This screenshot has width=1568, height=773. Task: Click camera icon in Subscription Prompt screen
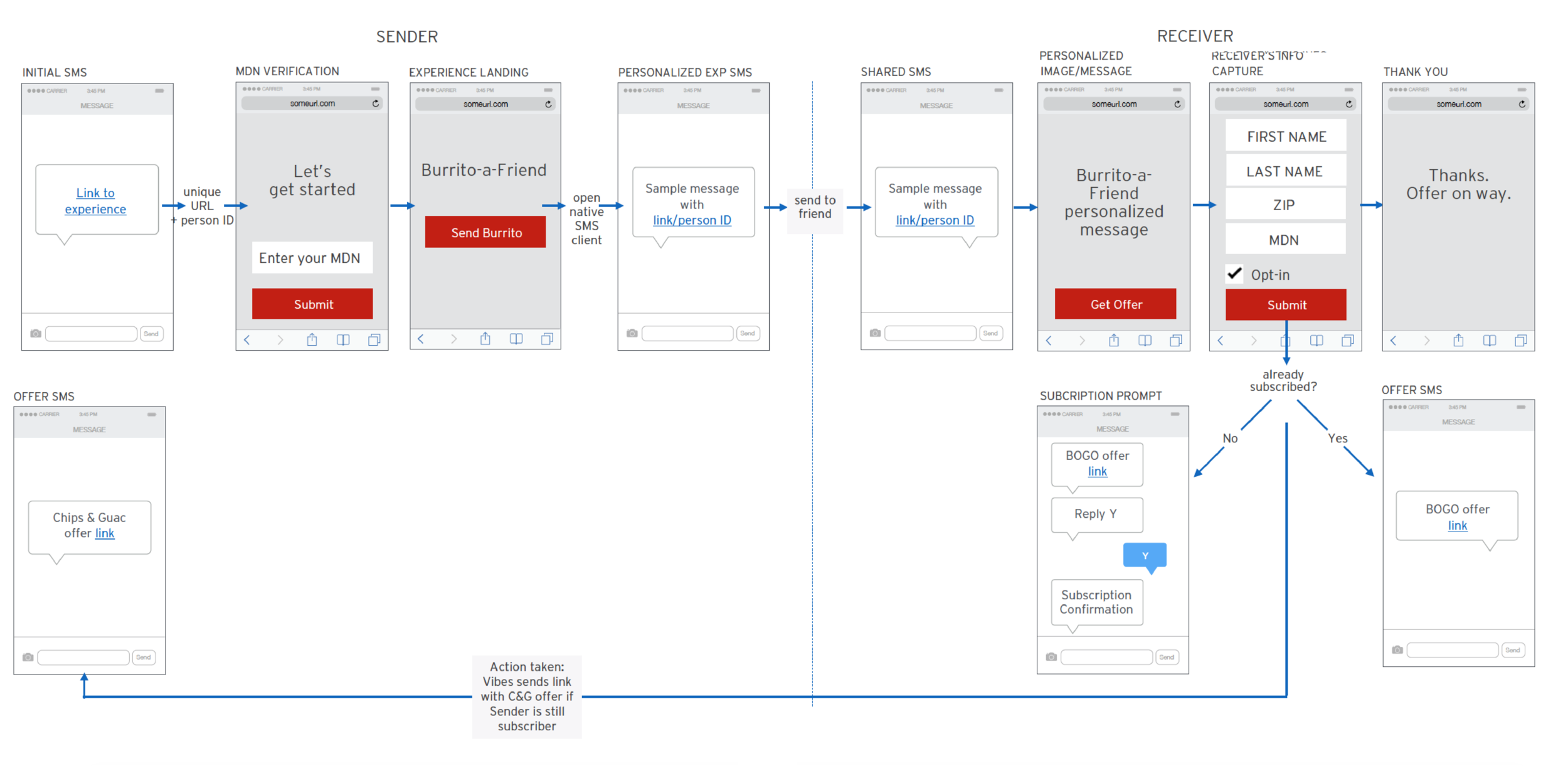click(x=1051, y=657)
